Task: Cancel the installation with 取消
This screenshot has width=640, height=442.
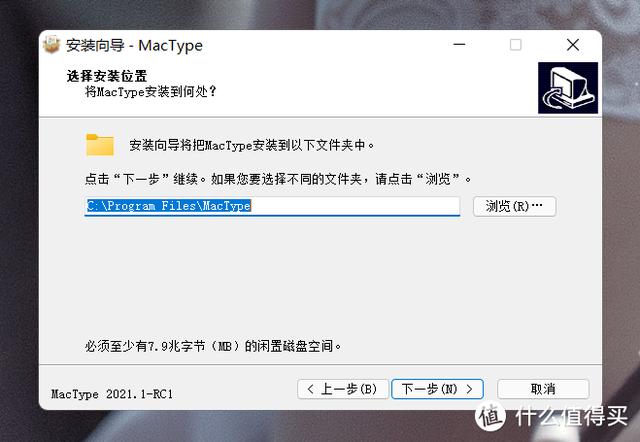Action: [x=543, y=389]
